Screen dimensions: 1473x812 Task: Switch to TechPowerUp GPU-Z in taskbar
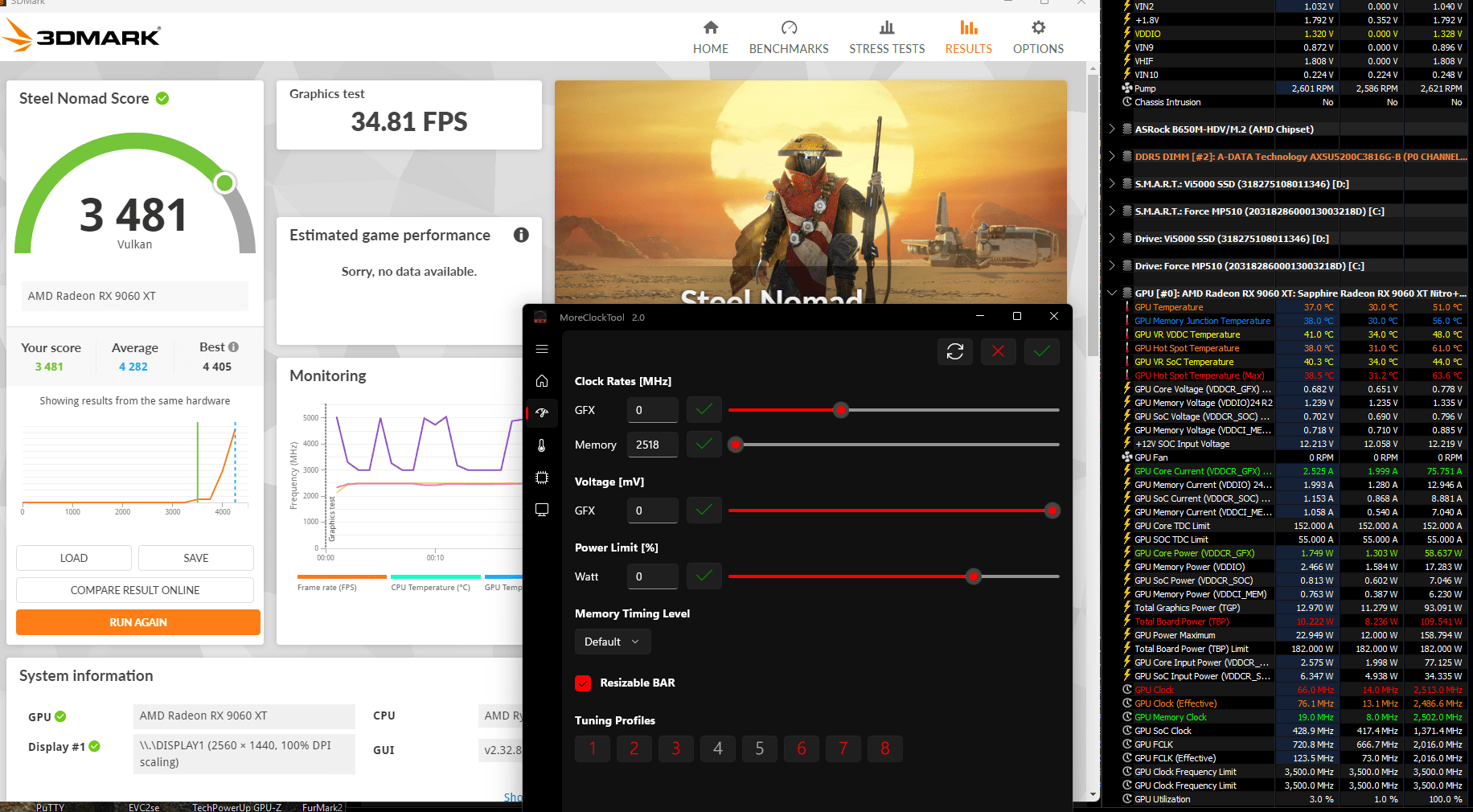pos(236,807)
